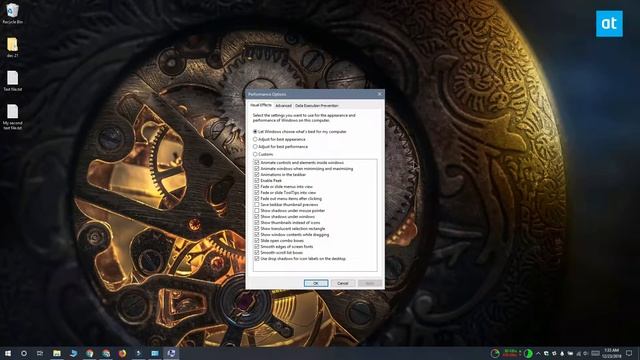Click the taskbar clock and date
This screenshot has height=360, width=640.
point(611,353)
